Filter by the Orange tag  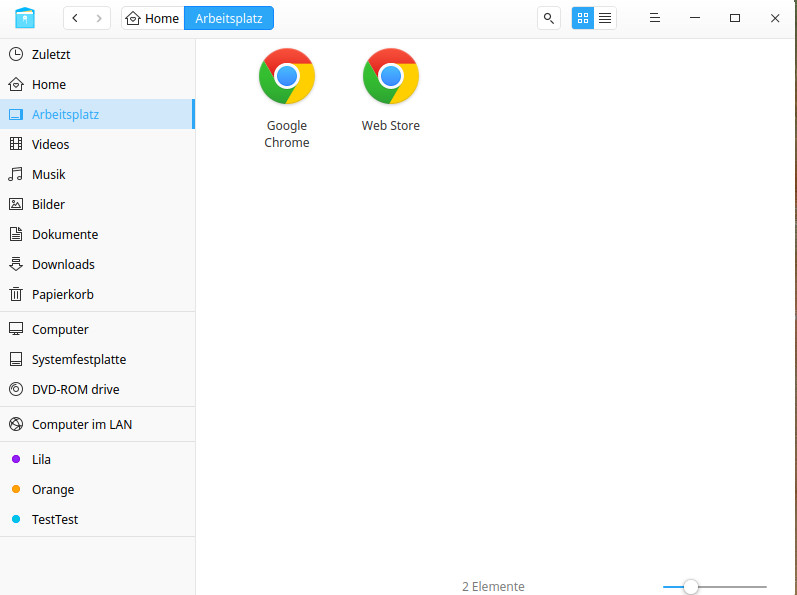pyautogui.click(x=98, y=489)
